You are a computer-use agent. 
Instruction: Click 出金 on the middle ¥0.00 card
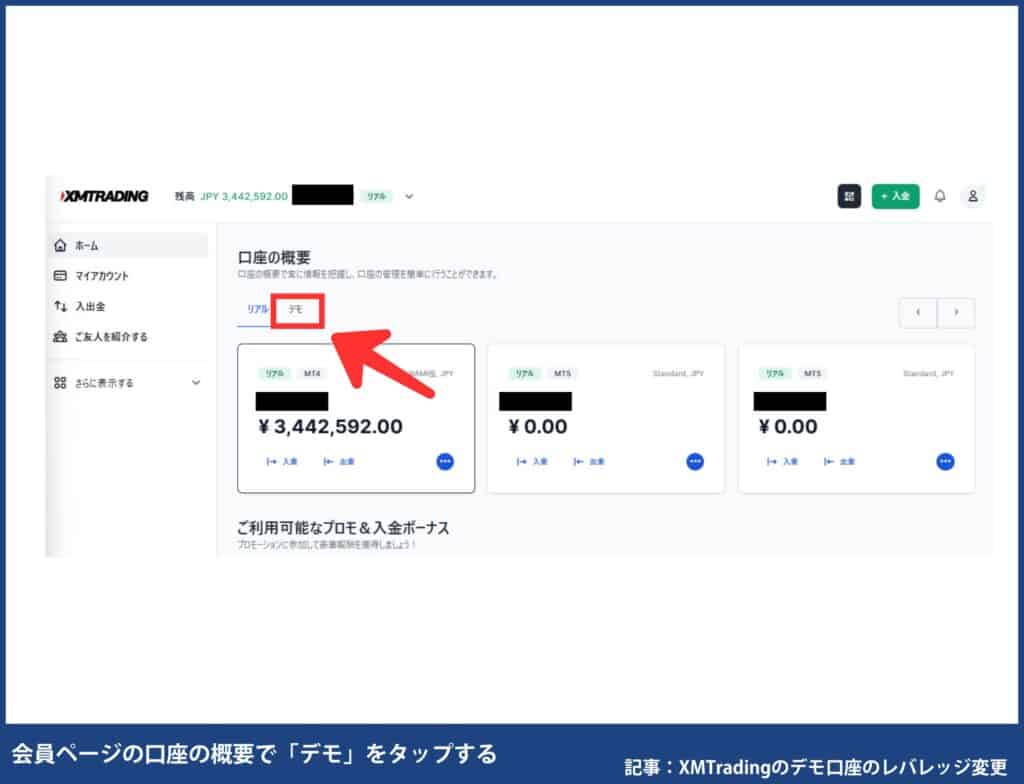pos(588,461)
